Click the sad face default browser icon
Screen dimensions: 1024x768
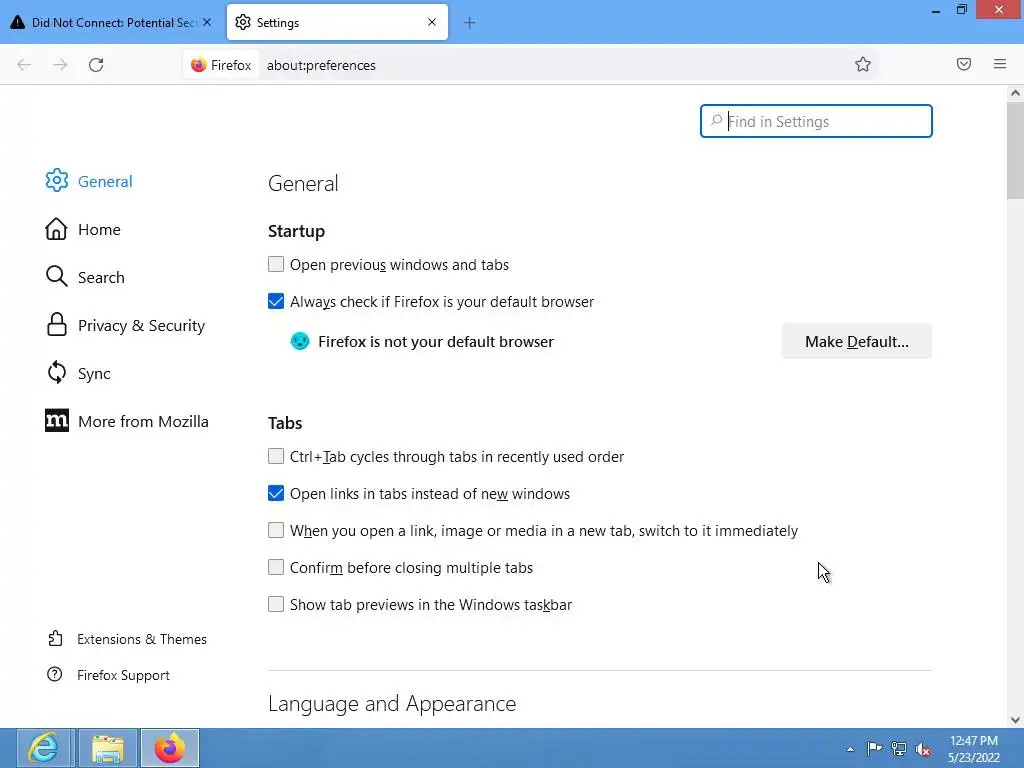pos(300,342)
